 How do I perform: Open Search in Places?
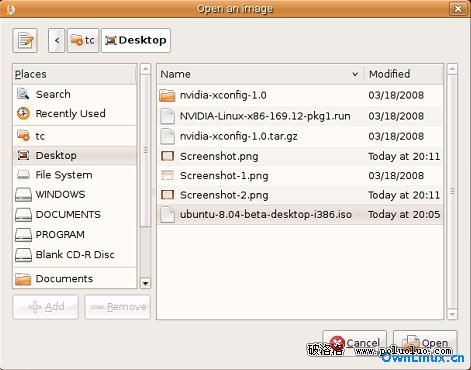coord(75,94)
